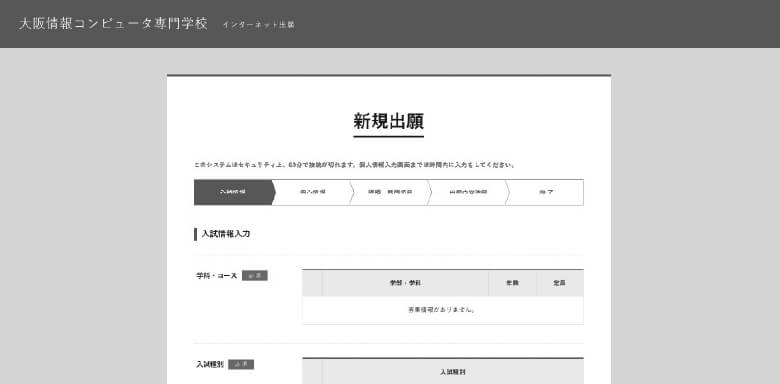
Task: Click the 入試種別 field label
Action: [210, 365]
